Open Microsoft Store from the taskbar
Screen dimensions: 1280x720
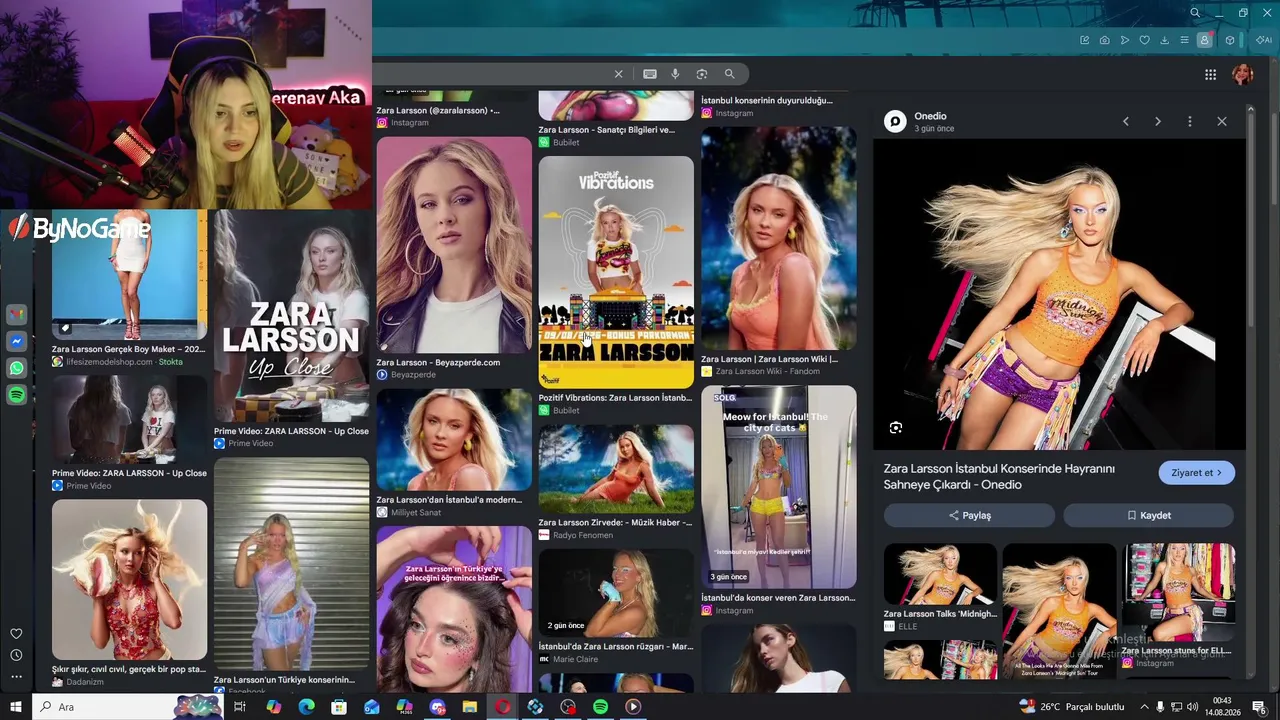tap(339, 707)
